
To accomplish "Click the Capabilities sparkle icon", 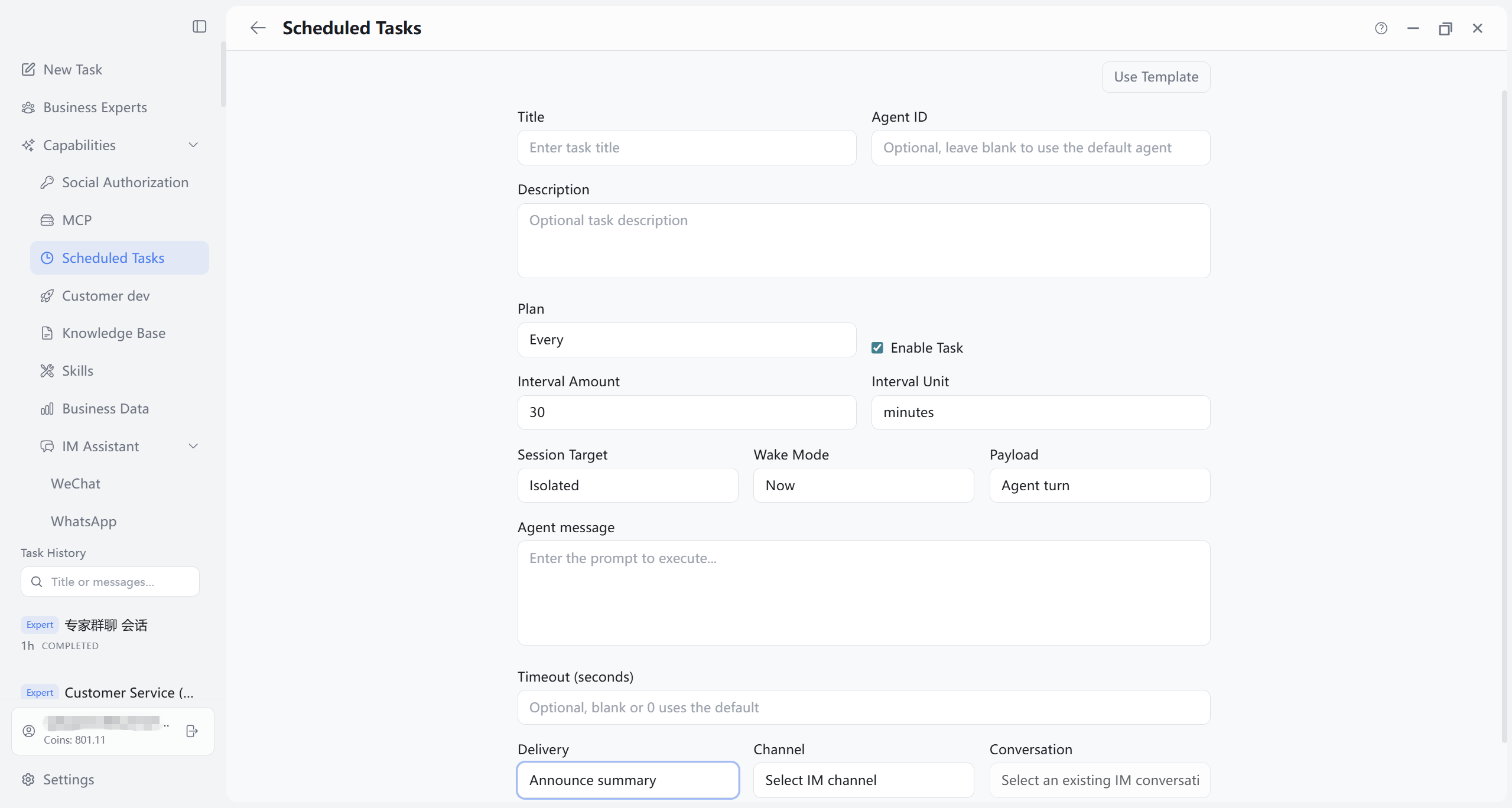I will [28, 145].
